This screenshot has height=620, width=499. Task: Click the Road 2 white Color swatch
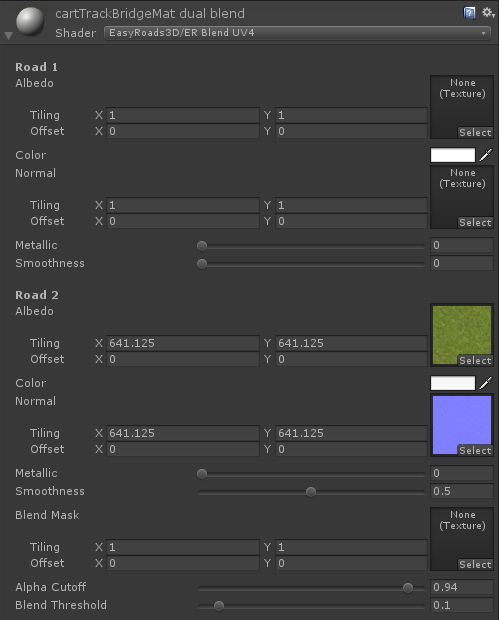click(453, 383)
